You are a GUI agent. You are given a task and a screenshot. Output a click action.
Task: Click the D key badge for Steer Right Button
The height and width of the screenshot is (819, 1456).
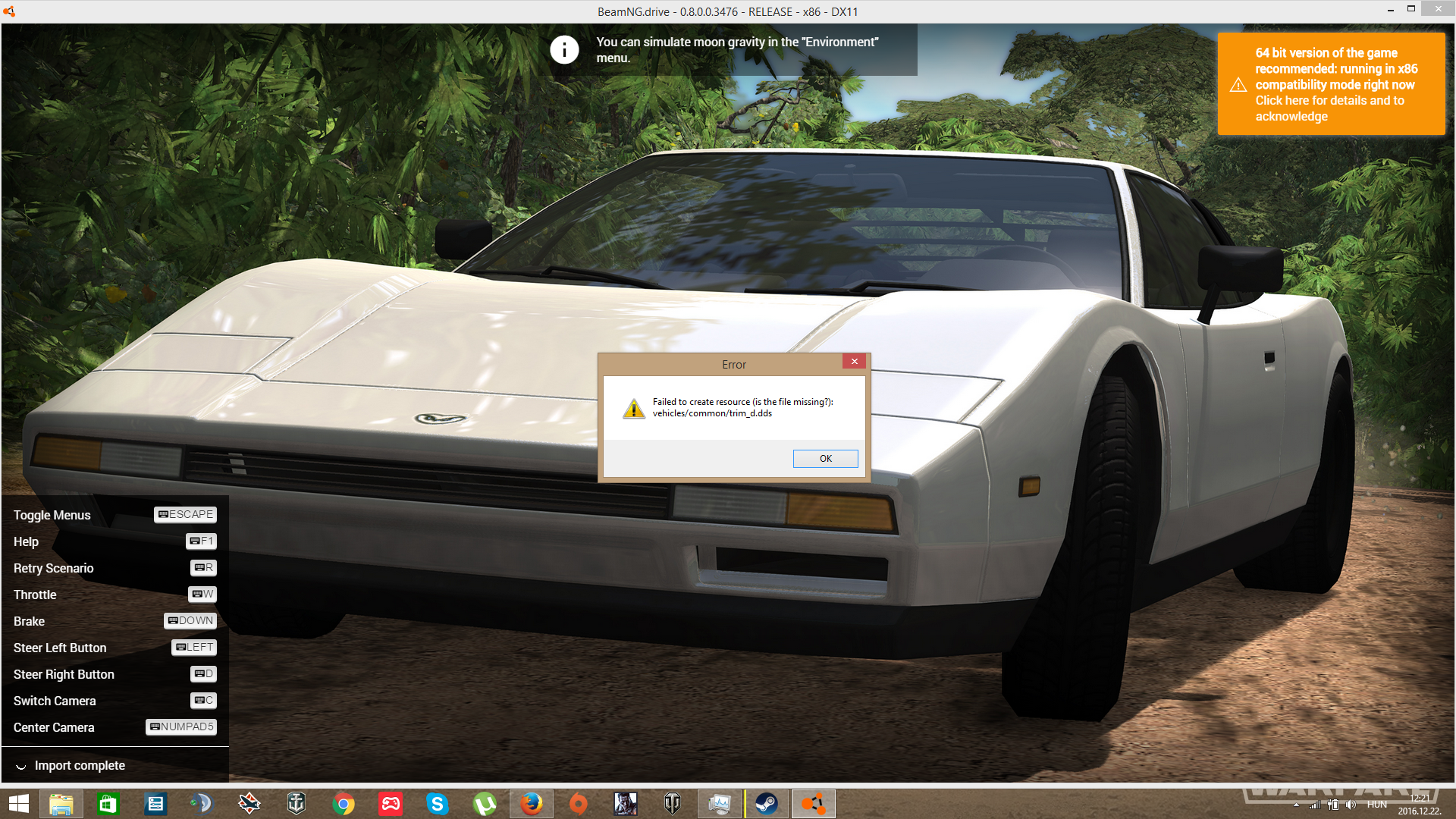[203, 673]
